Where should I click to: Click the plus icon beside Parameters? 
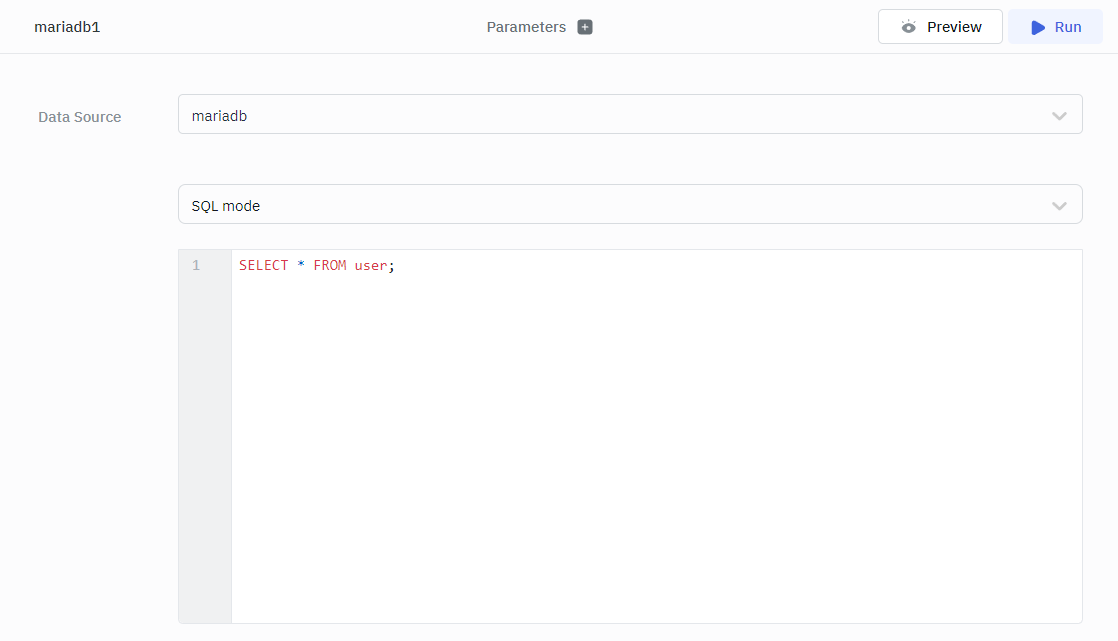[x=585, y=27]
